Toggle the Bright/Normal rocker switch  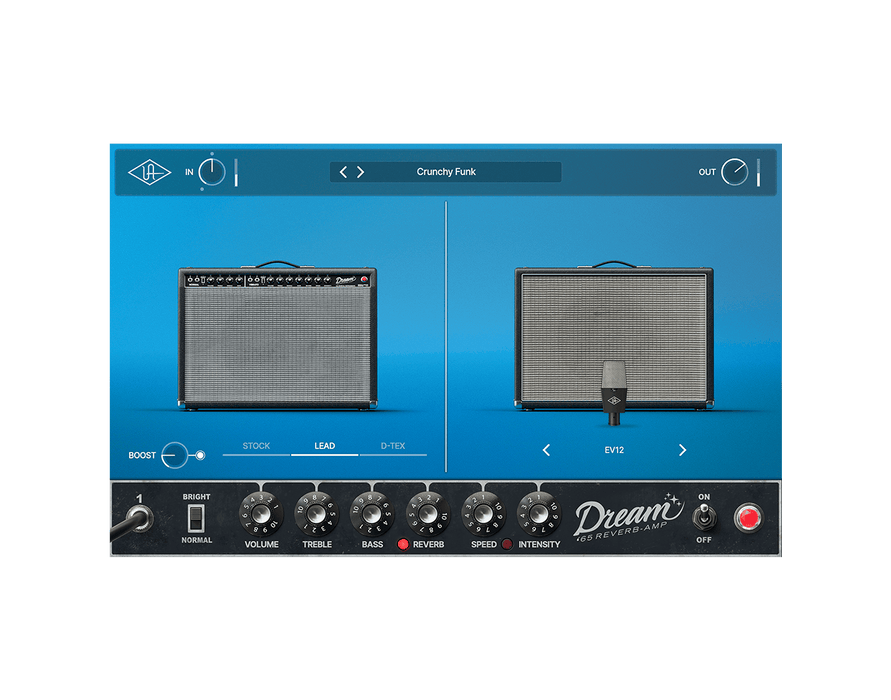click(196, 517)
